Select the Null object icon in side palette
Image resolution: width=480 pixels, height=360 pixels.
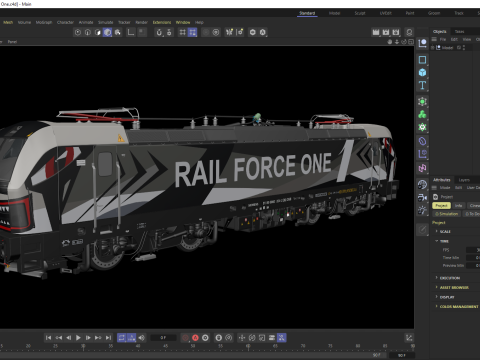click(422, 43)
